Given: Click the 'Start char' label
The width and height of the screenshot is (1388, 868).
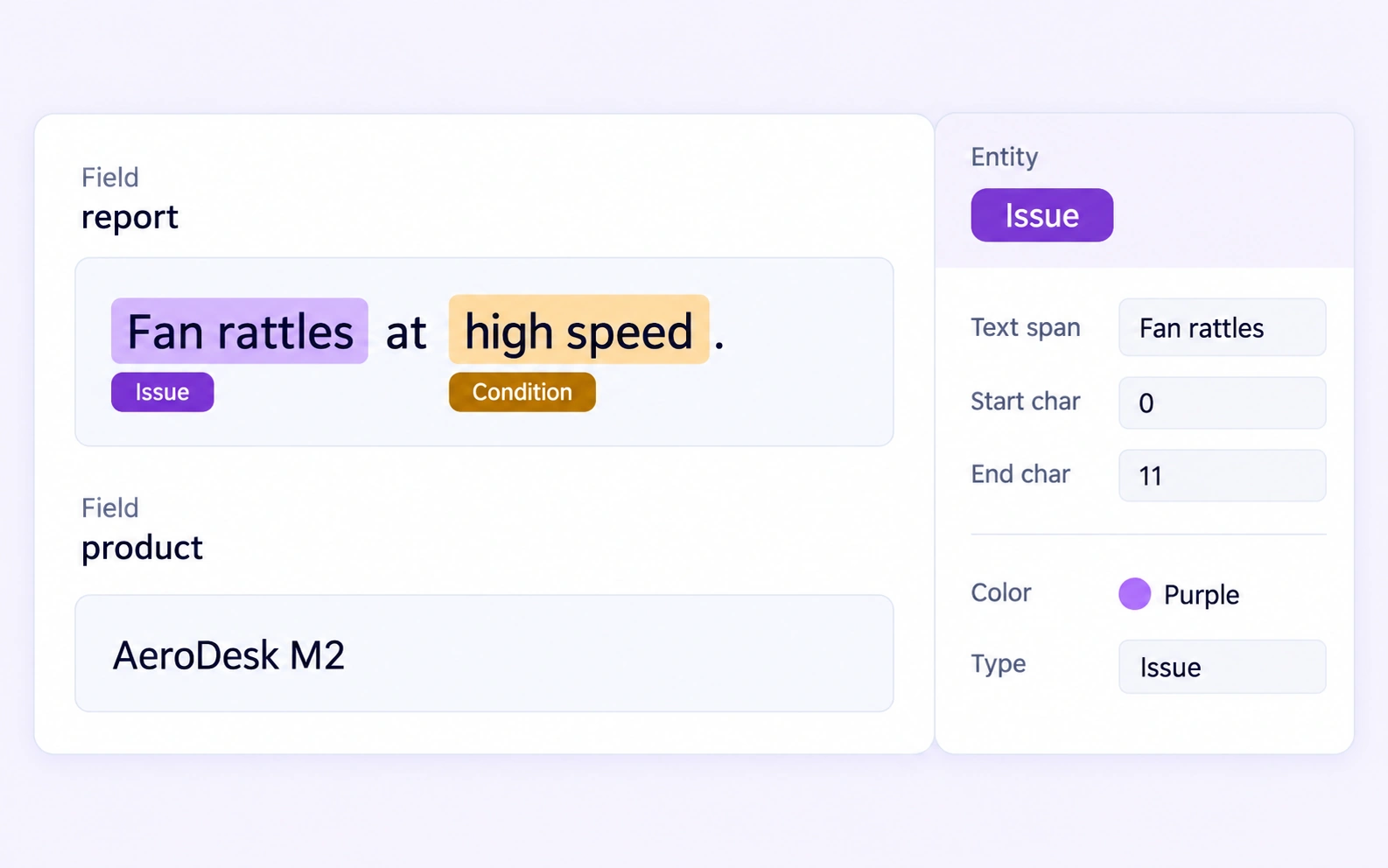Looking at the screenshot, I should tap(1025, 401).
